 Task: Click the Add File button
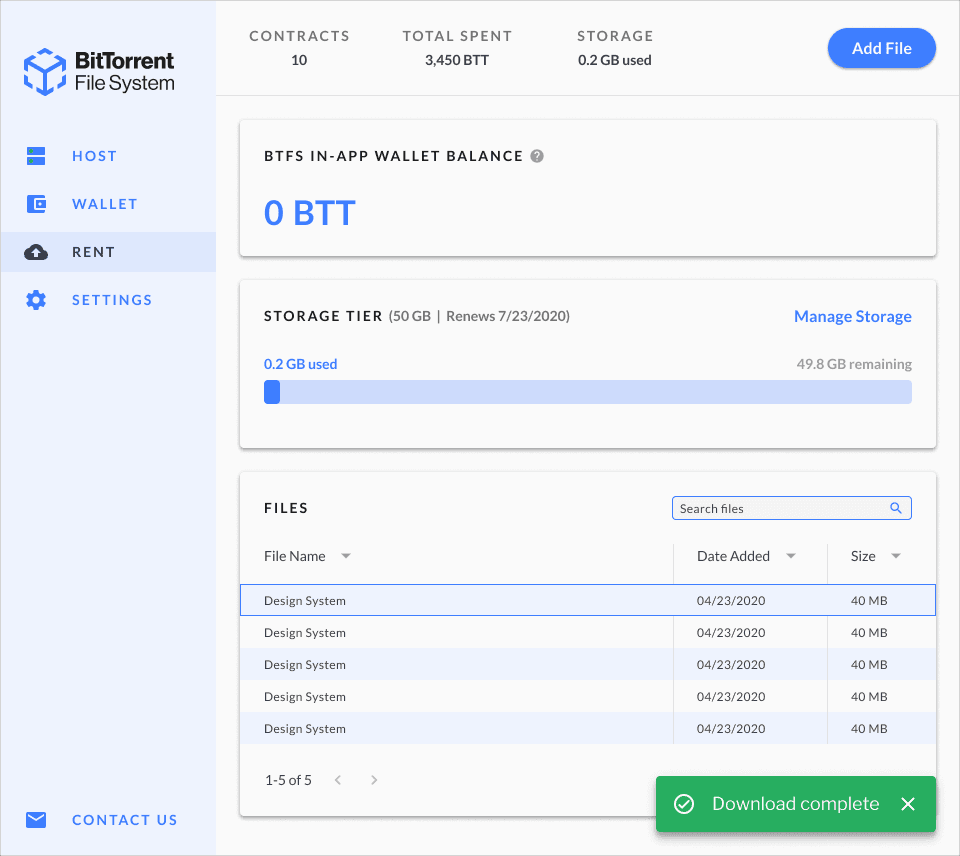pos(882,48)
